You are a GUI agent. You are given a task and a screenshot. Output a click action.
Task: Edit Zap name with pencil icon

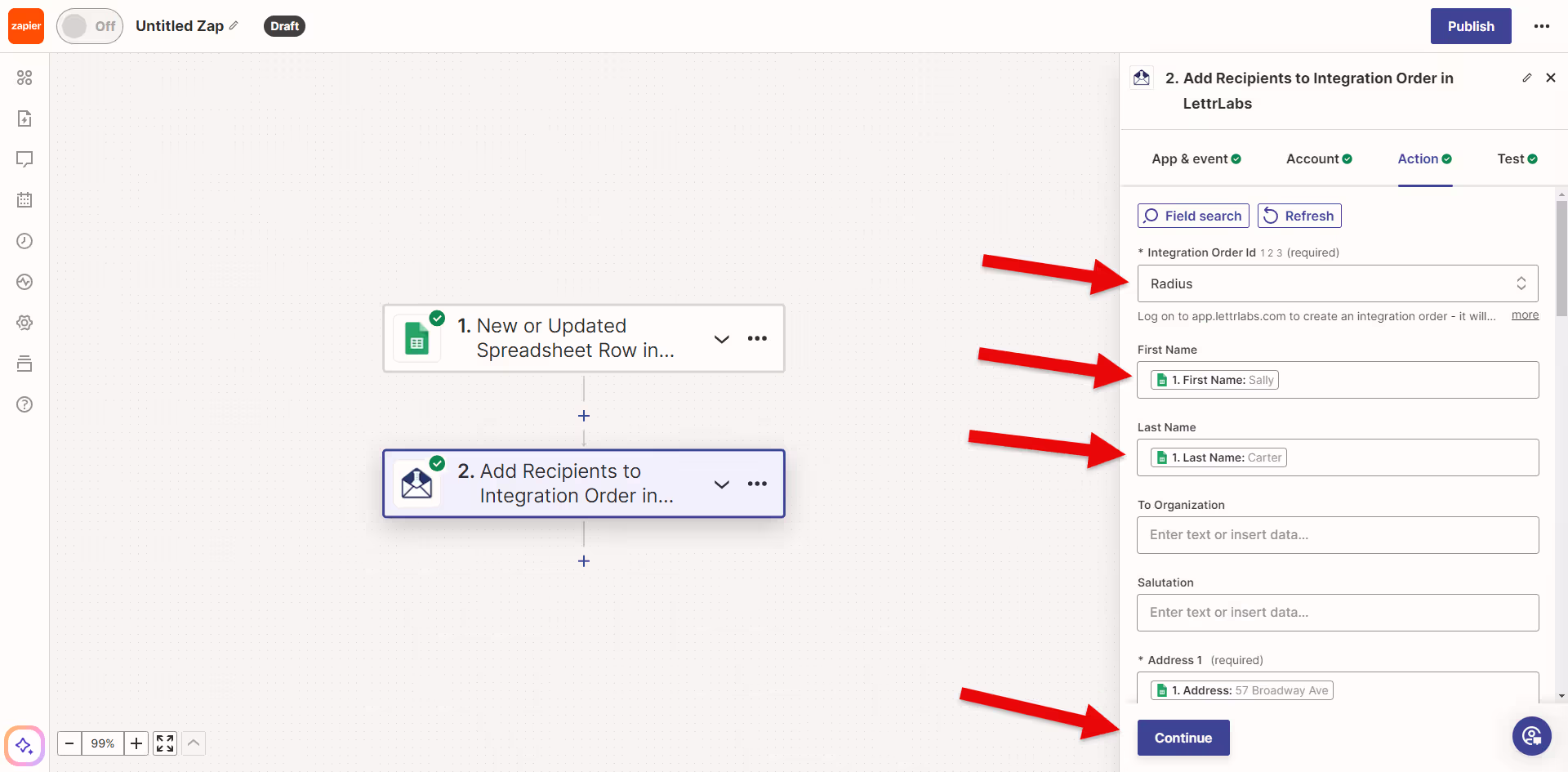(x=234, y=25)
